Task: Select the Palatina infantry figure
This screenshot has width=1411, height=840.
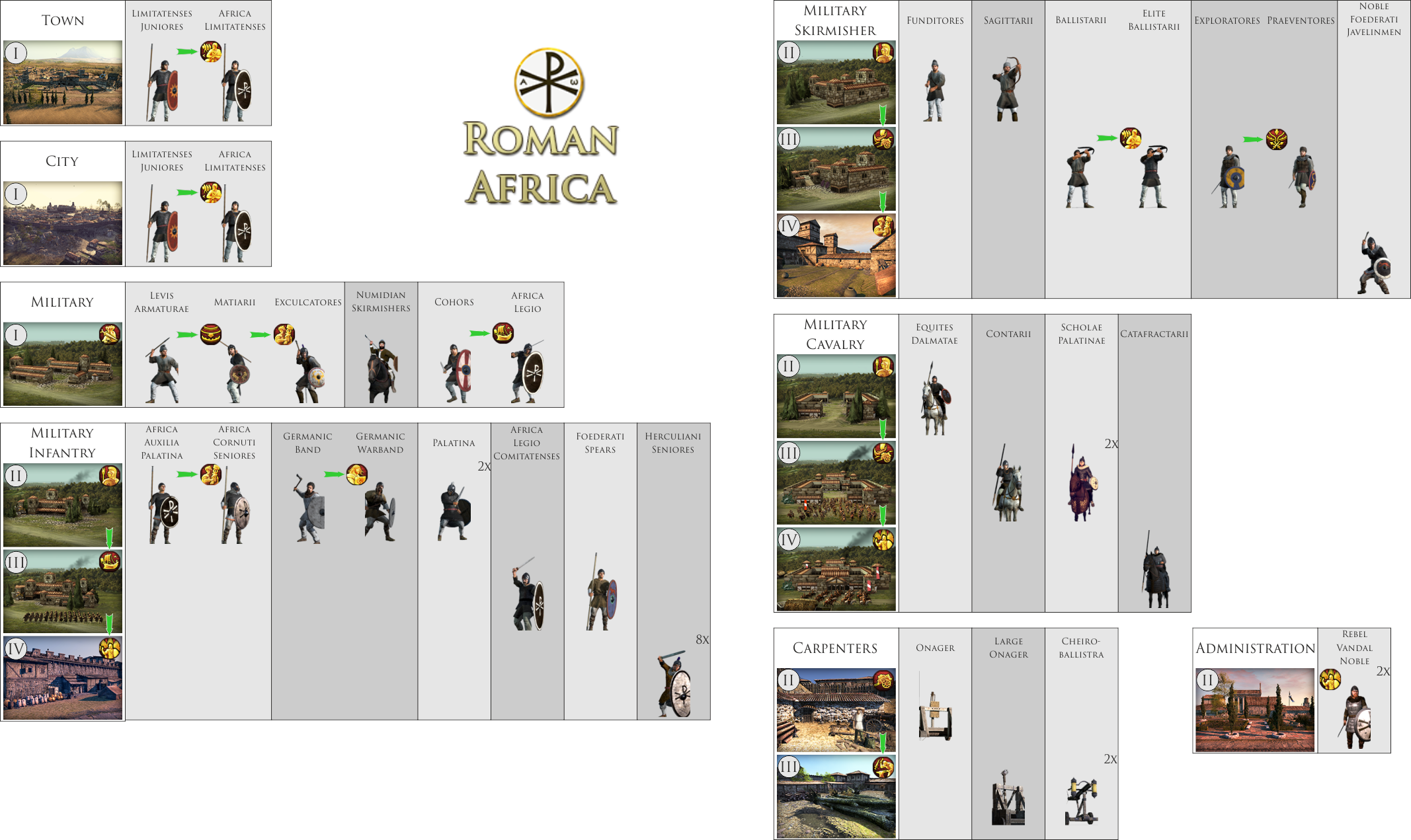Action: click(454, 512)
